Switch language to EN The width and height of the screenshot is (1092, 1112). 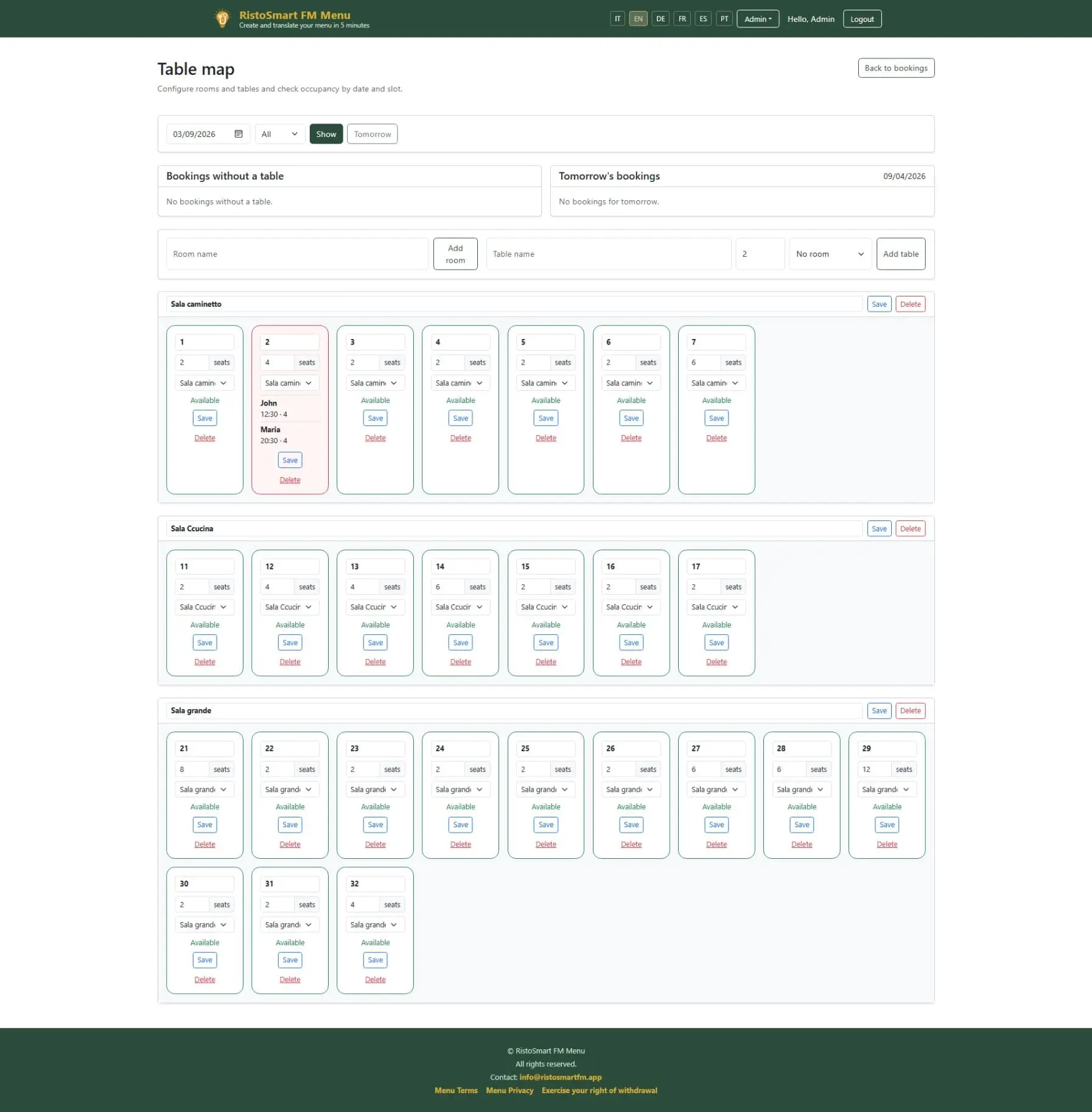(x=638, y=19)
